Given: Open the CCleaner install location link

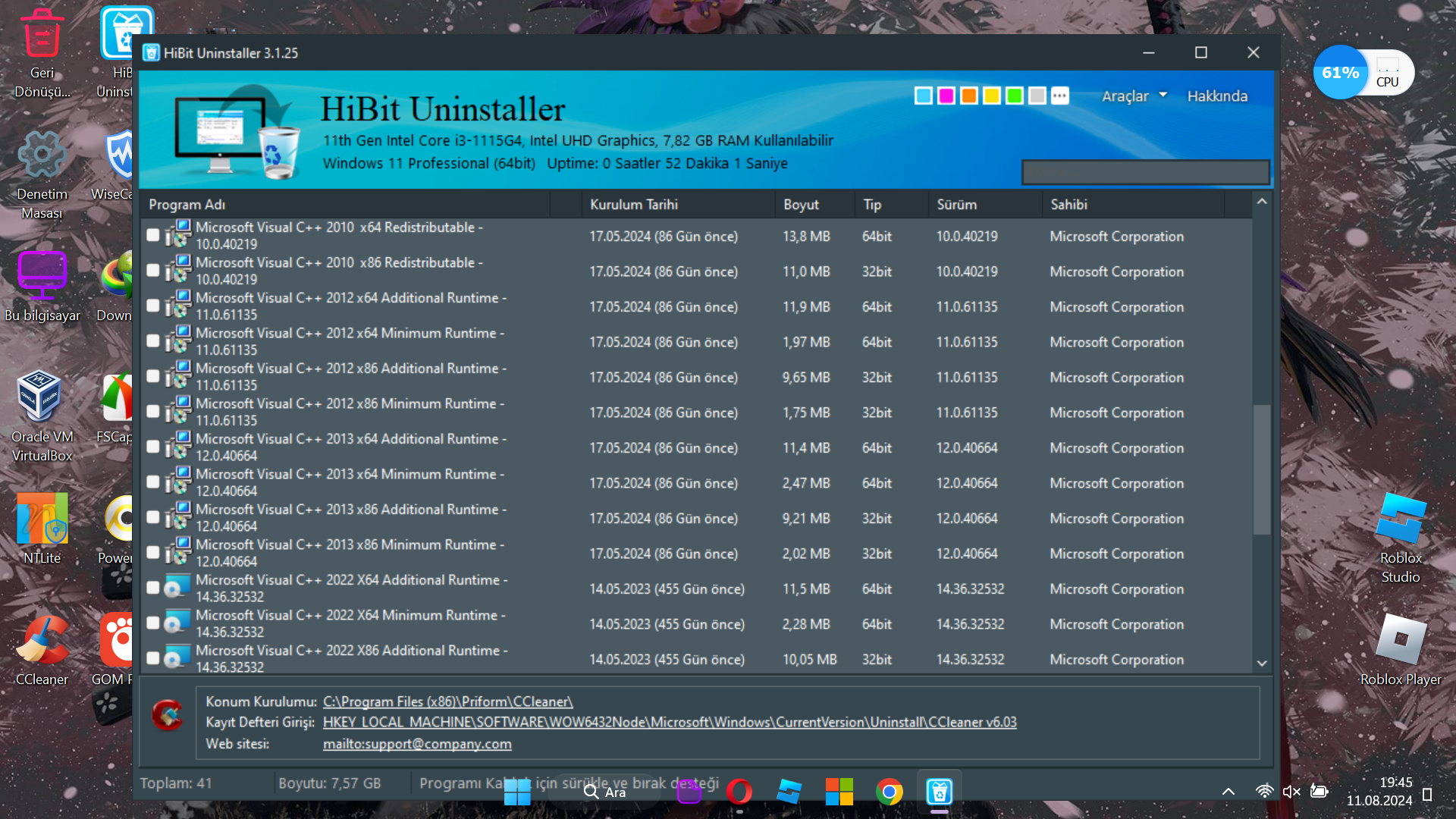Looking at the screenshot, I should click(447, 701).
